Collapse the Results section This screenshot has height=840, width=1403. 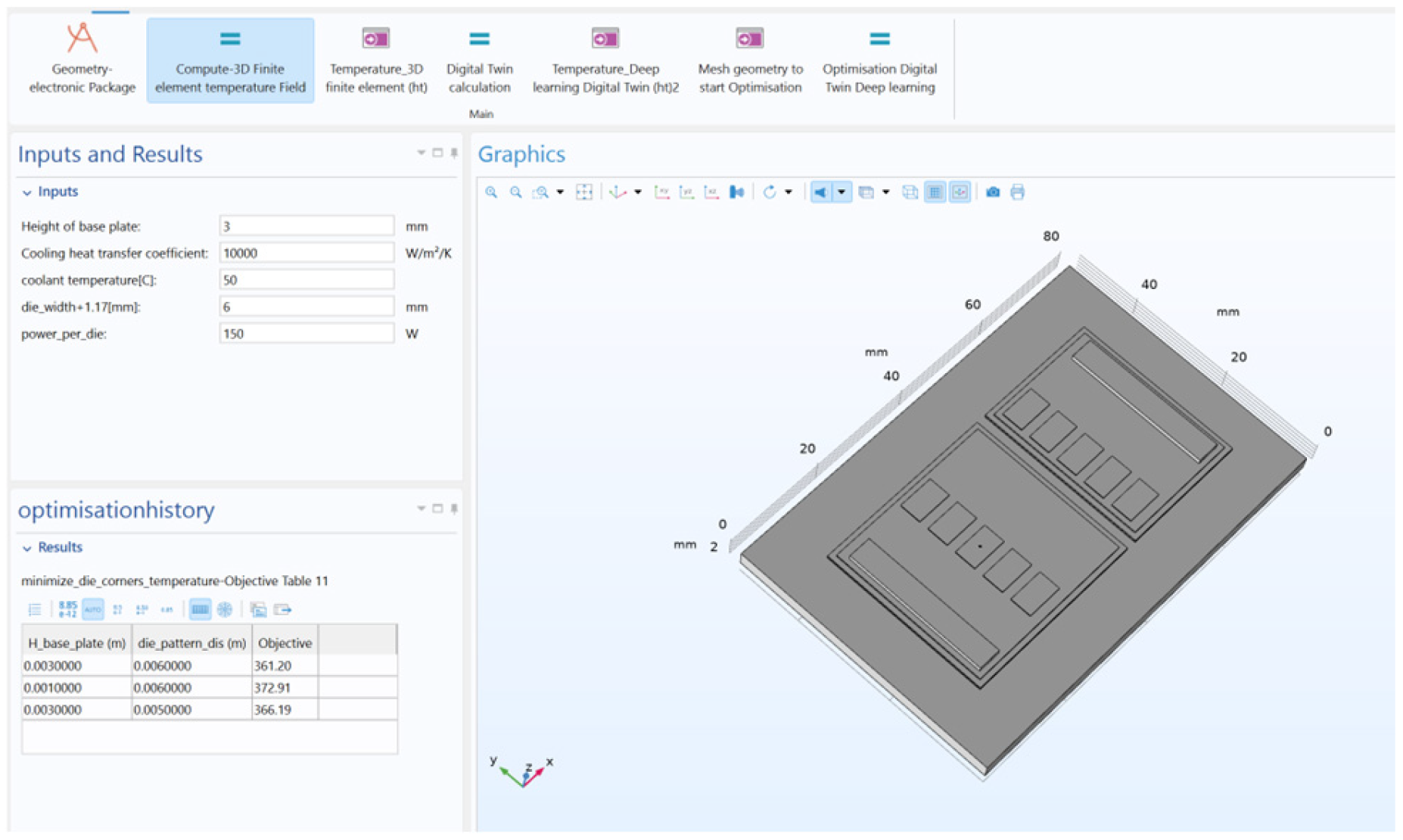27,548
